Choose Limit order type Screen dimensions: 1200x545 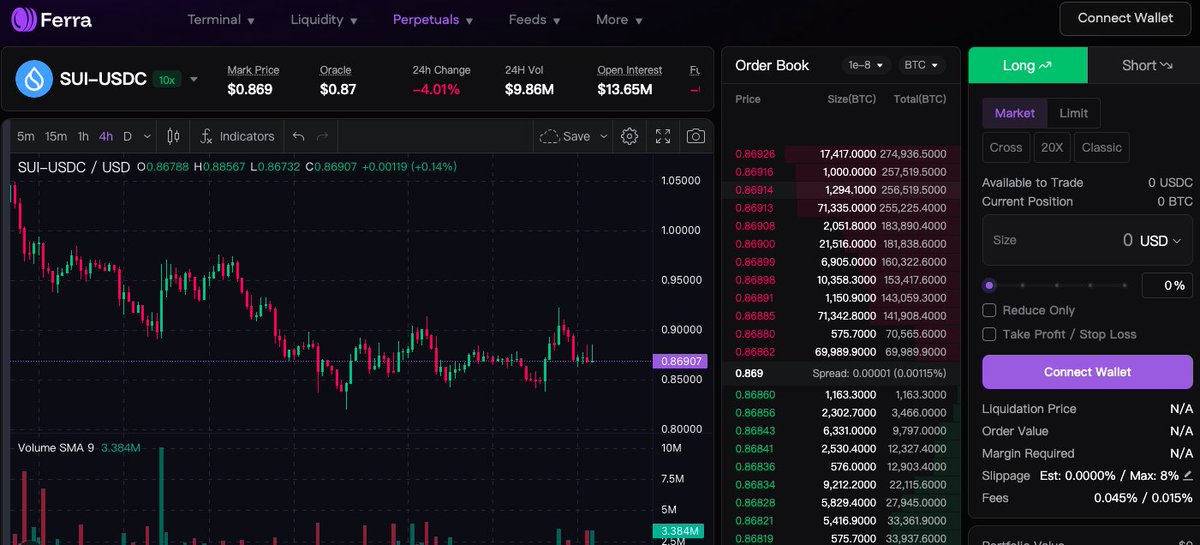[1073, 113]
